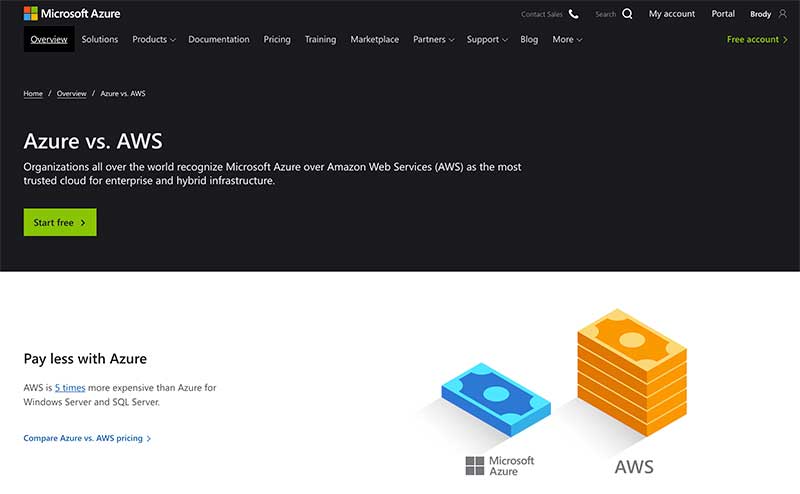The image size is (800, 494).
Task: Click the green Start free button
Action: pyautogui.click(x=60, y=222)
